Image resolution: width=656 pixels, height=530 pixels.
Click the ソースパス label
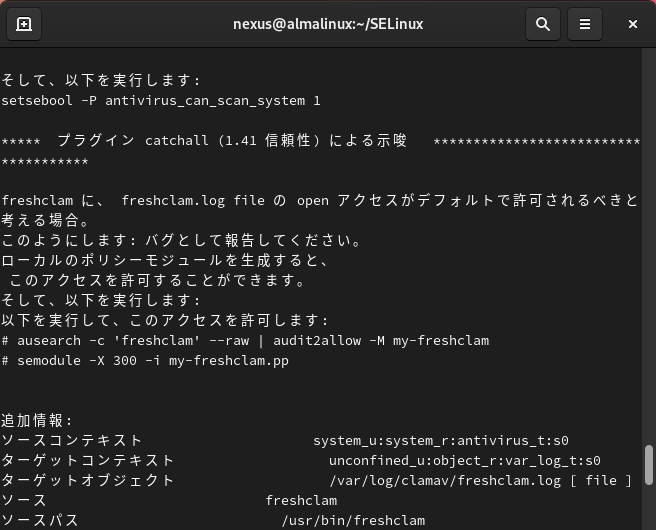(x=40, y=520)
